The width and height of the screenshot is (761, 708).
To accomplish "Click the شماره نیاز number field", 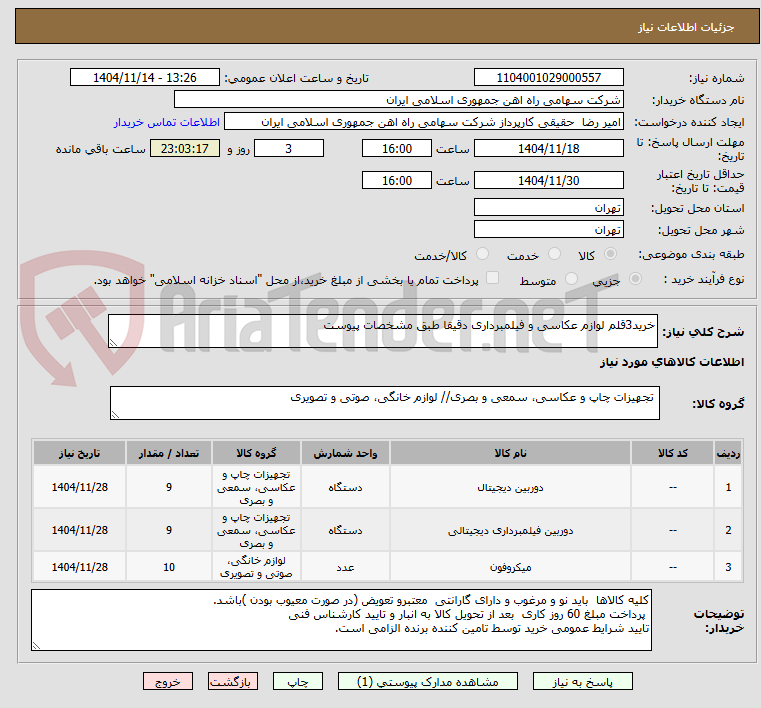I will [x=548, y=78].
